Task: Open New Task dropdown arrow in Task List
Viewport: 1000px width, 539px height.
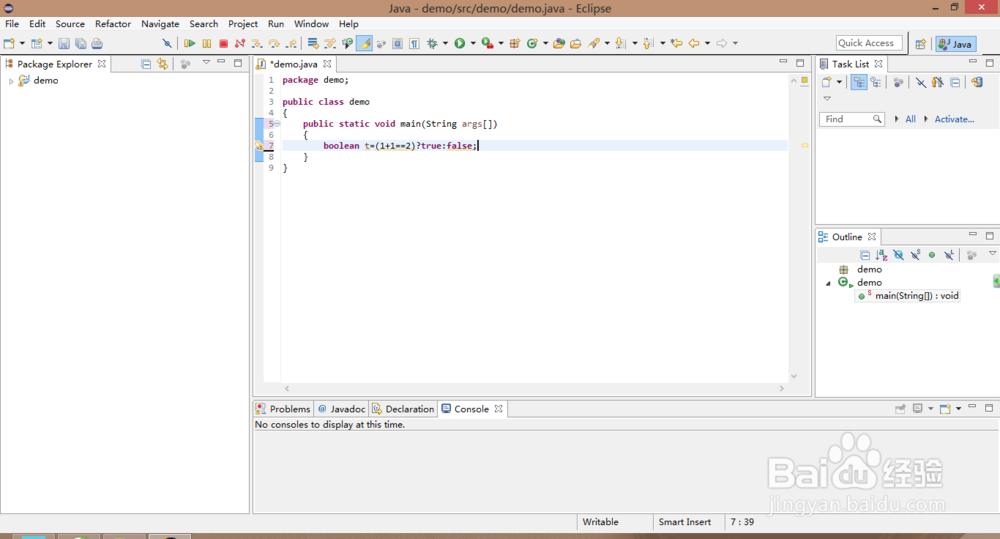Action: pos(839,82)
